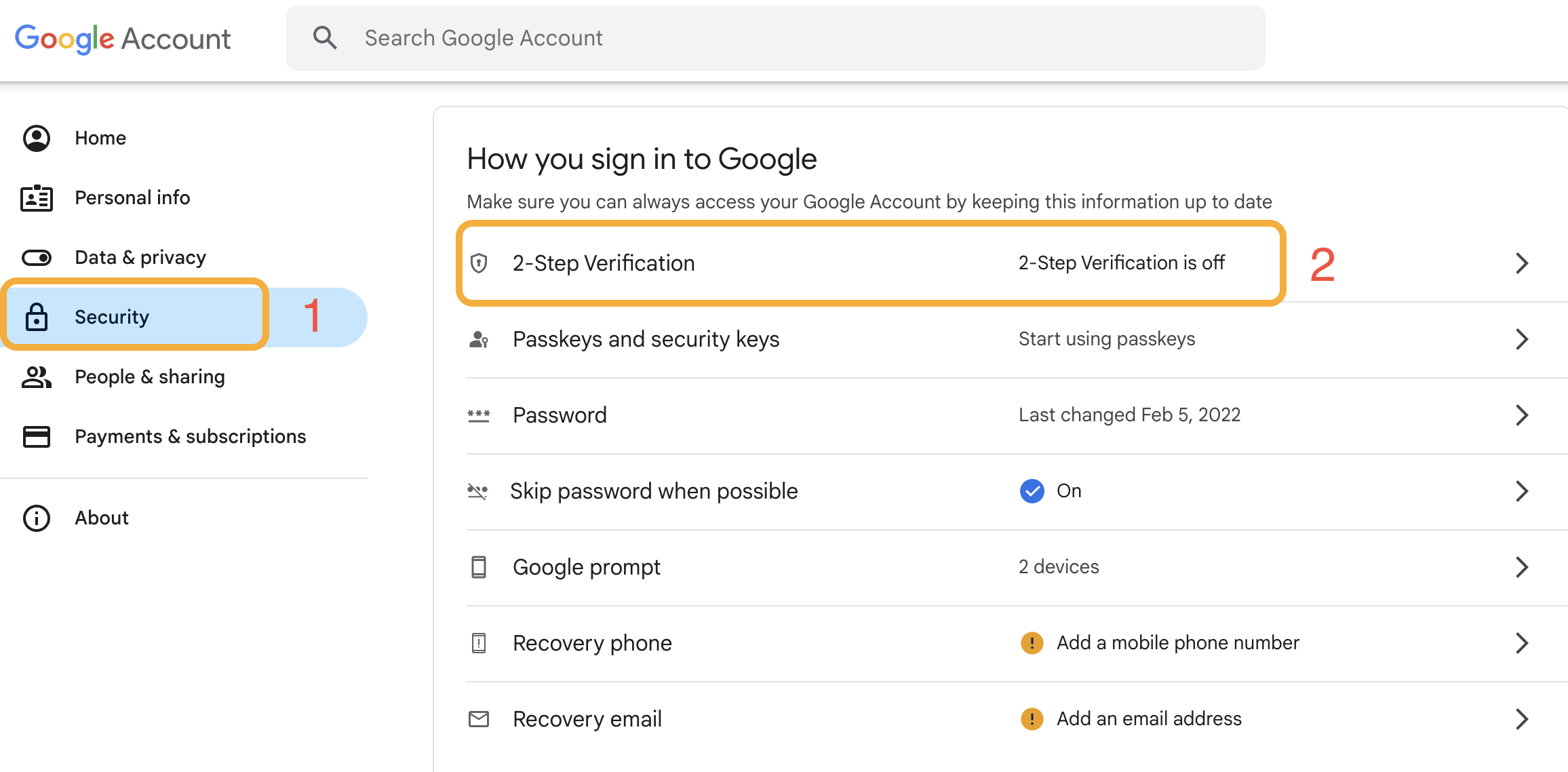The image size is (1568, 772).
Task: Click the Personal info ID card icon
Action: [37, 198]
